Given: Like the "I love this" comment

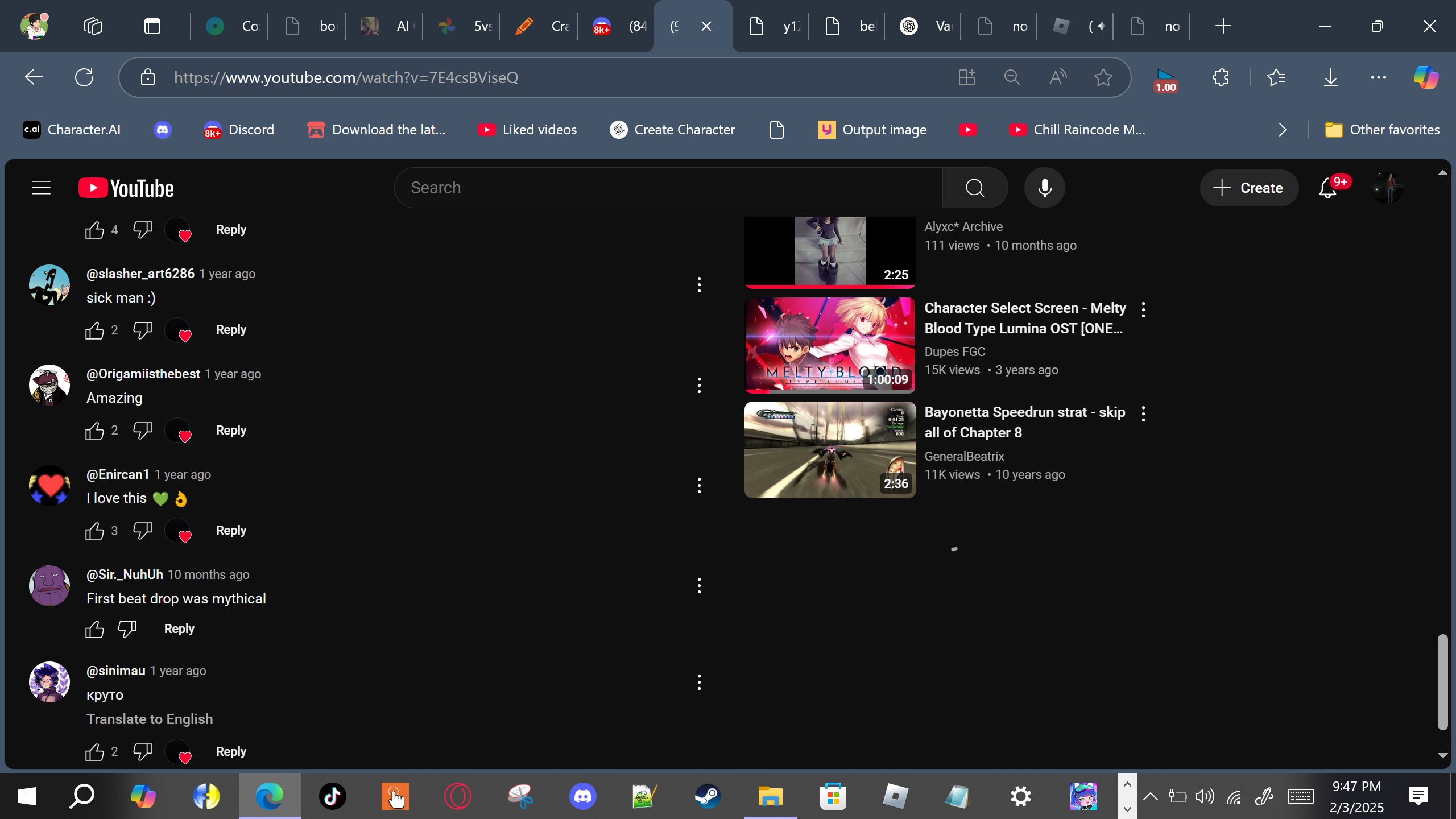Looking at the screenshot, I should pos(94,531).
